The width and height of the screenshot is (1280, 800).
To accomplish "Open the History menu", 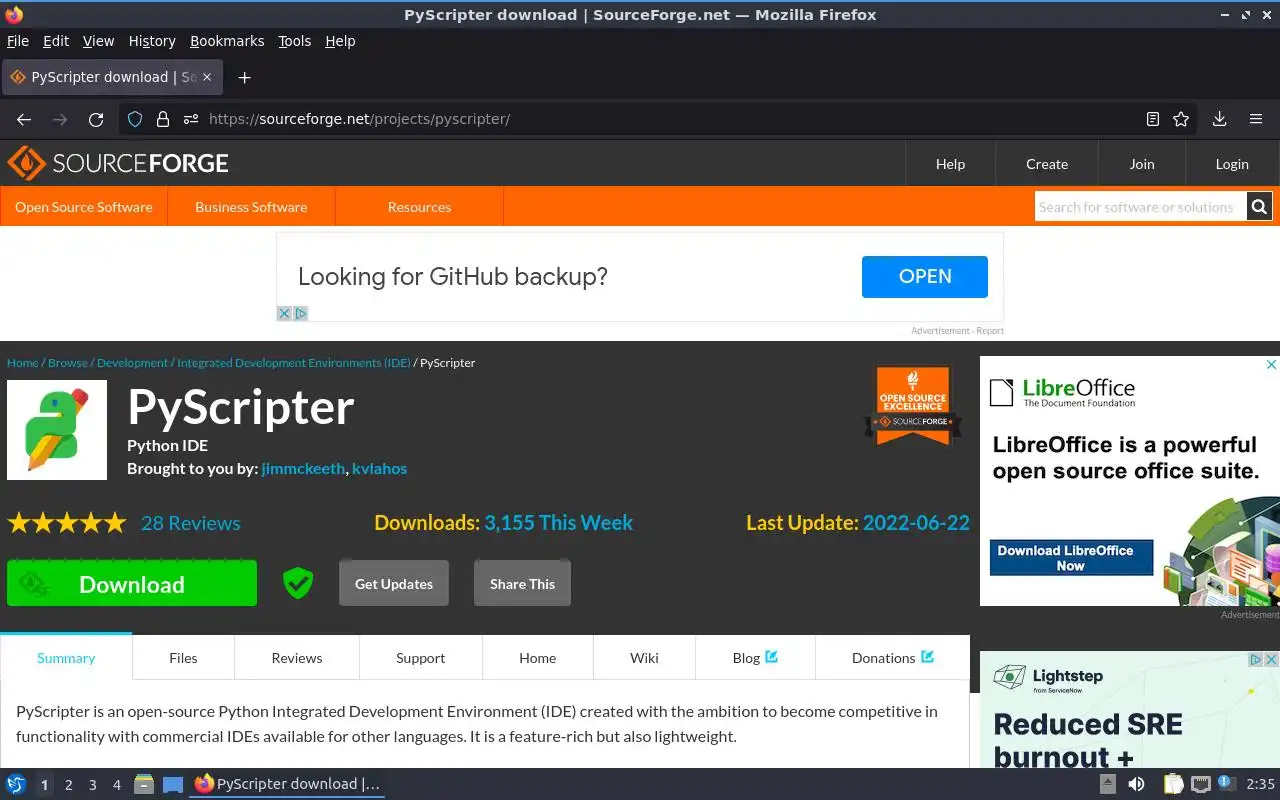I will pyautogui.click(x=152, y=41).
